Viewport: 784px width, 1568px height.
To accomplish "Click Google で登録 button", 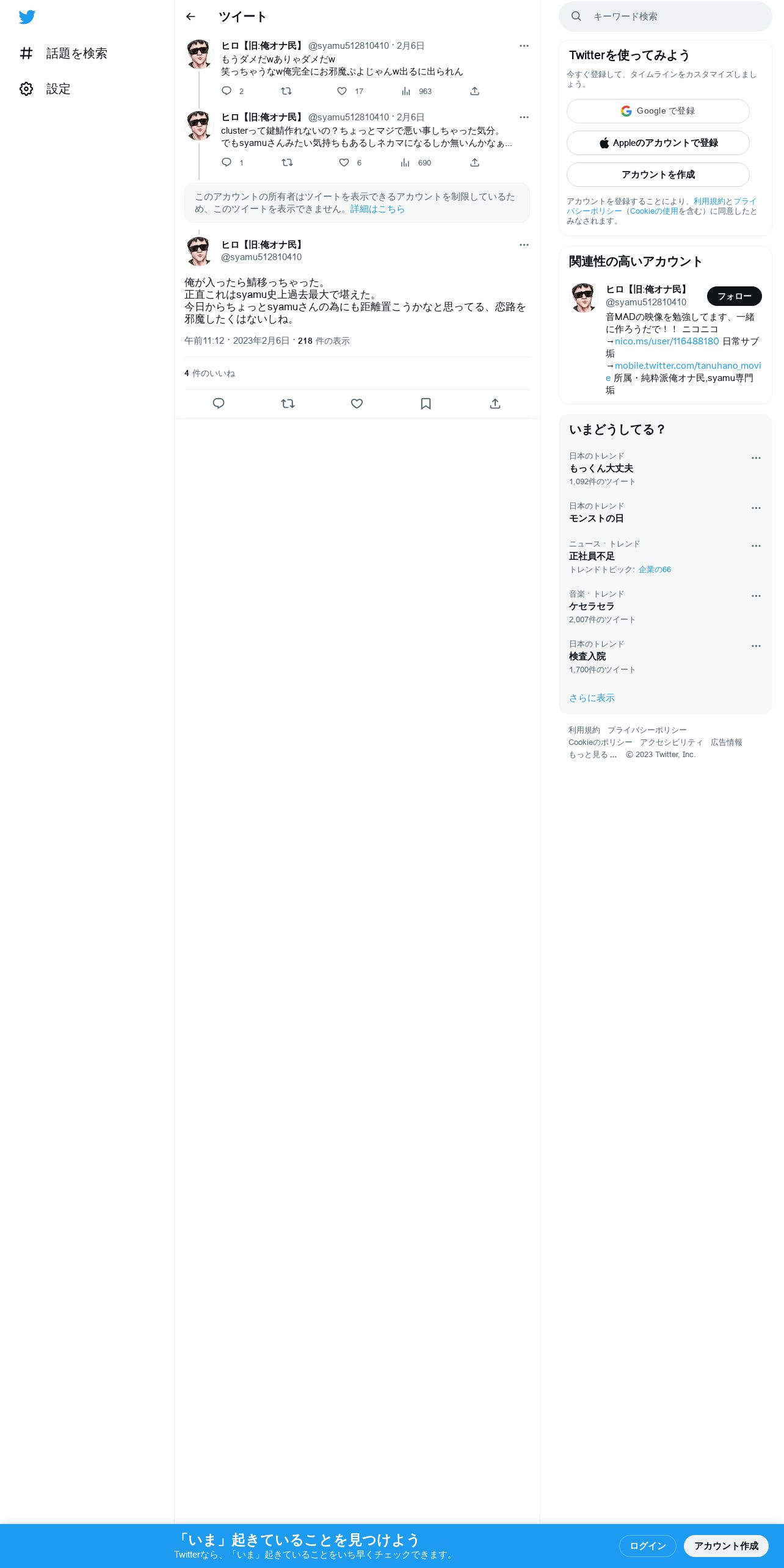I will point(658,111).
